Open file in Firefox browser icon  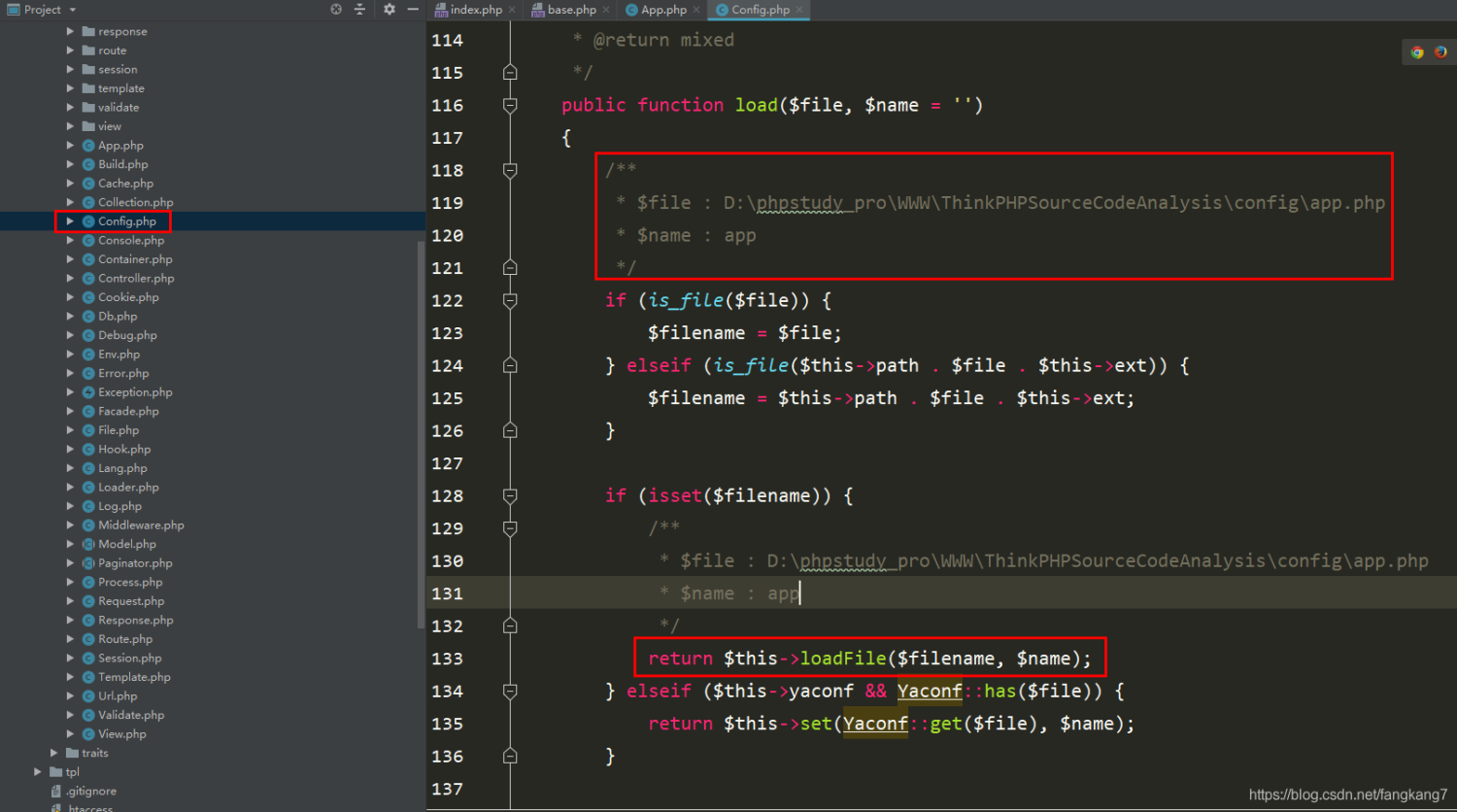point(1440,52)
